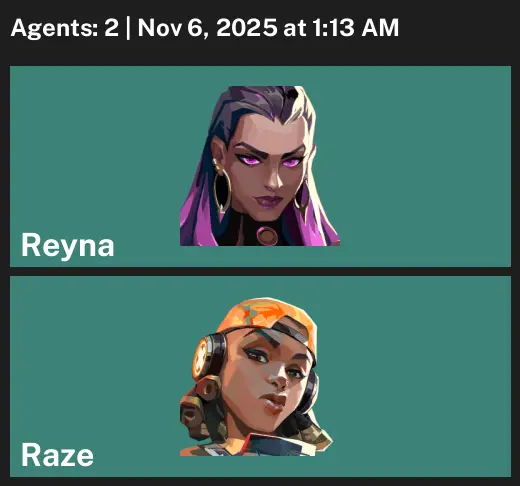Select the Reyna name label
520x486 pixels.
pyautogui.click(x=68, y=246)
